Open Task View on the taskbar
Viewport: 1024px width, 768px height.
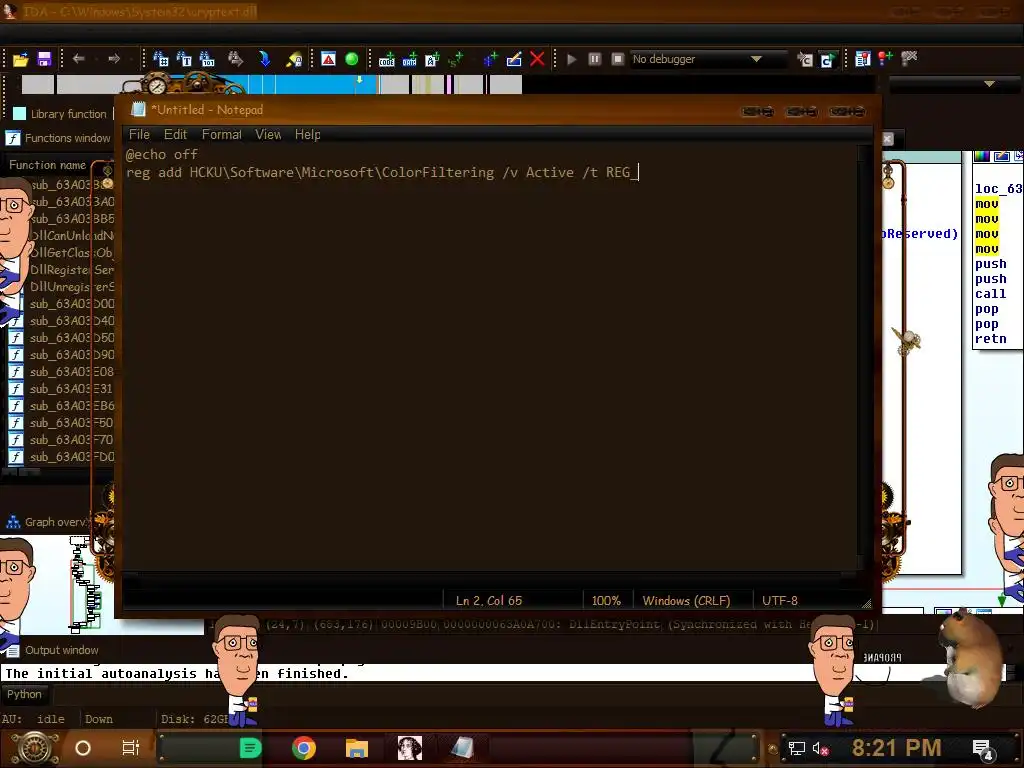pos(131,748)
